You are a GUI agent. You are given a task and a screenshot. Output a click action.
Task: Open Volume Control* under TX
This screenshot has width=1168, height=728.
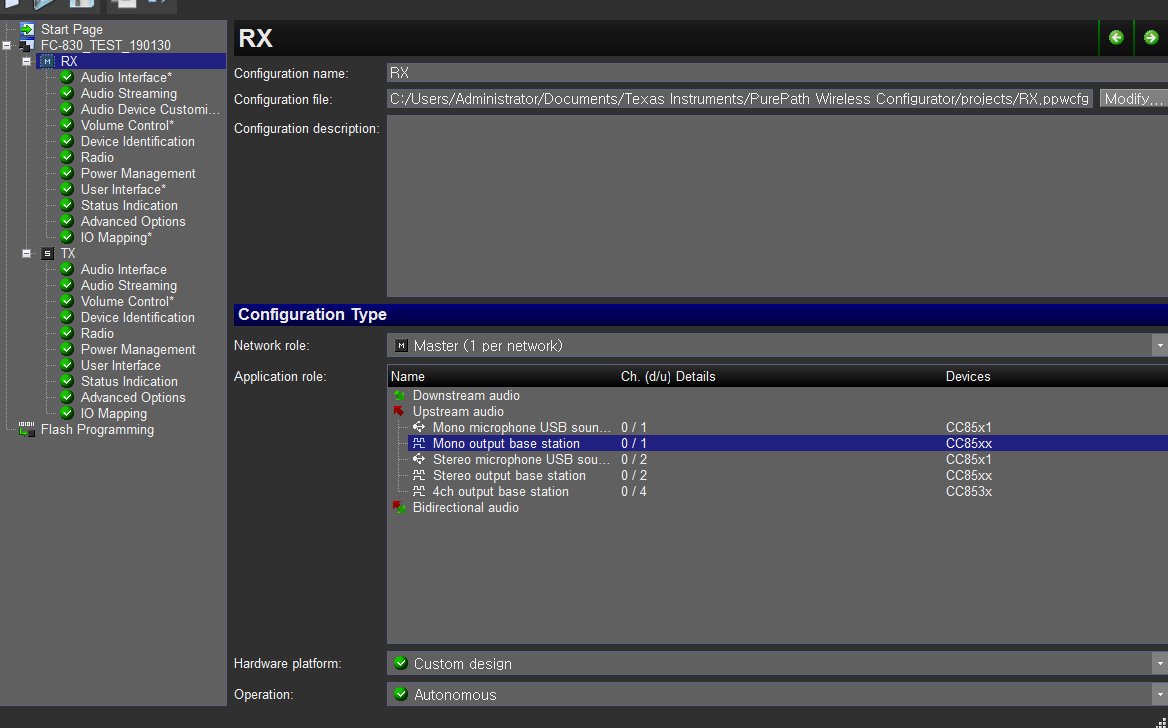click(127, 302)
